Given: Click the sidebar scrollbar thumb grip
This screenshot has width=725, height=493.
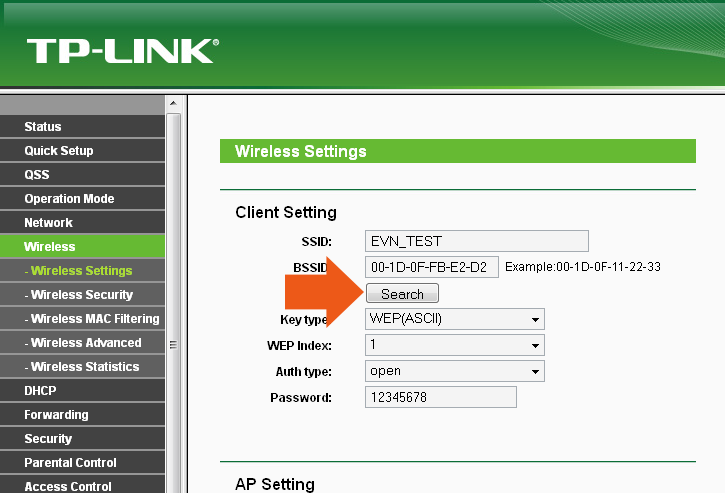Looking at the screenshot, I should point(173,345).
